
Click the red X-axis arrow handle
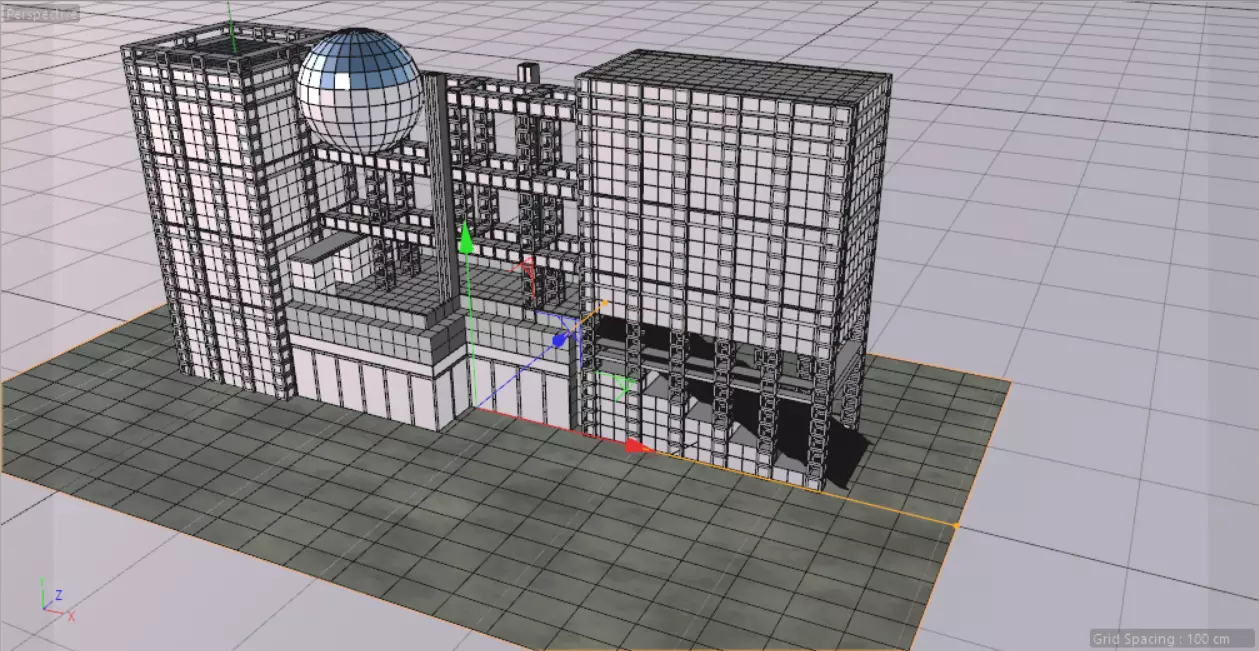pos(638,447)
